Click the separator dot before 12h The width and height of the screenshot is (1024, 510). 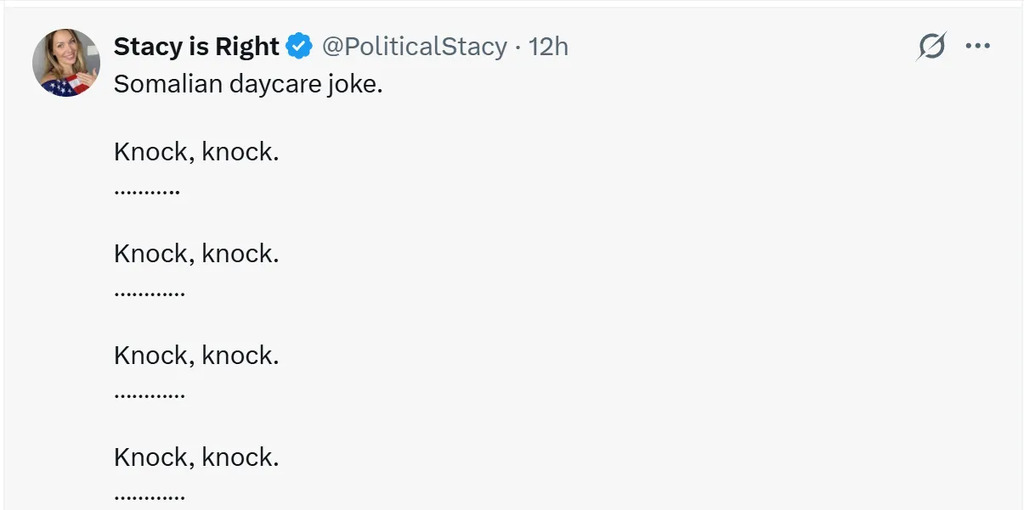pos(518,47)
